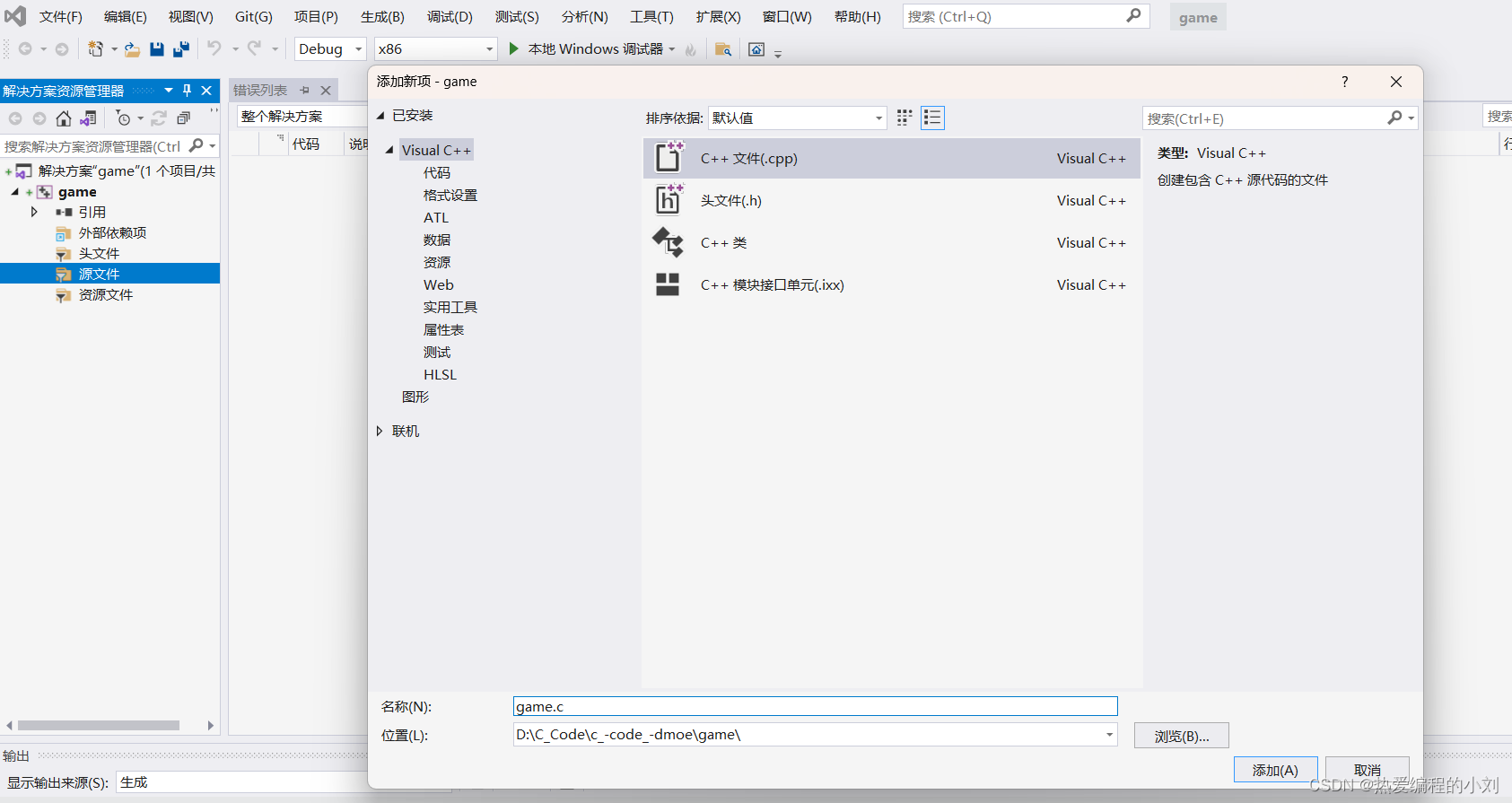The image size is (1512, 803).
Task: Select the Web category
Action: coord(439,284)
